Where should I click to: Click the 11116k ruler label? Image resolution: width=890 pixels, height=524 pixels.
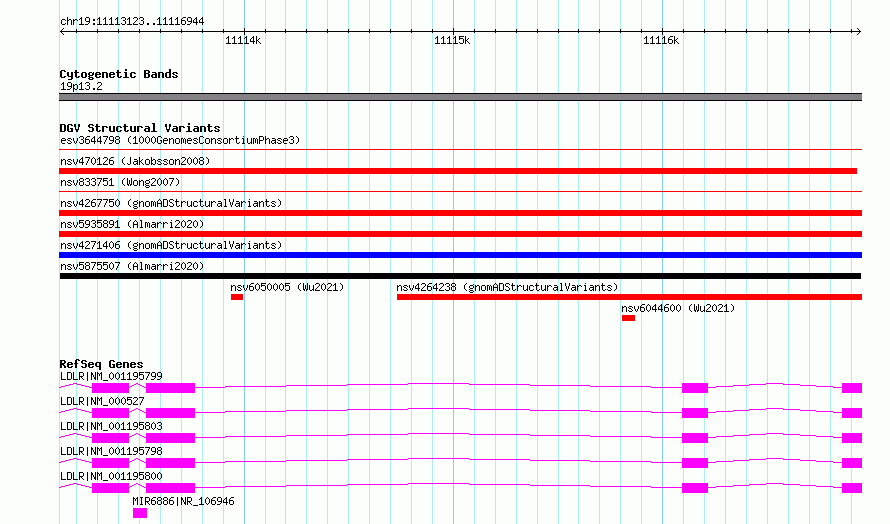[661, 40]
